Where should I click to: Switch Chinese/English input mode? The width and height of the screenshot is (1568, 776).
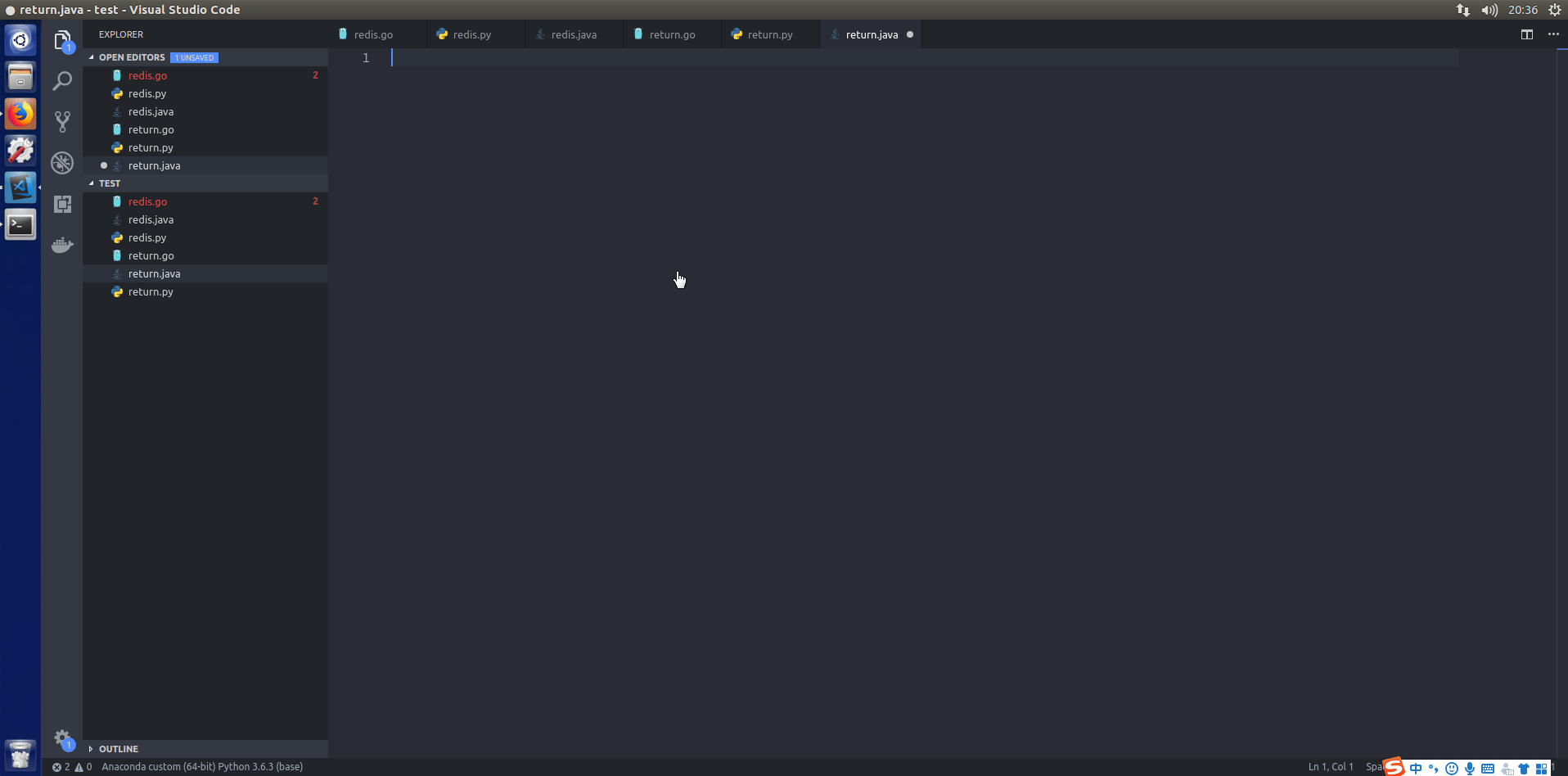(x=1416, y=768)
